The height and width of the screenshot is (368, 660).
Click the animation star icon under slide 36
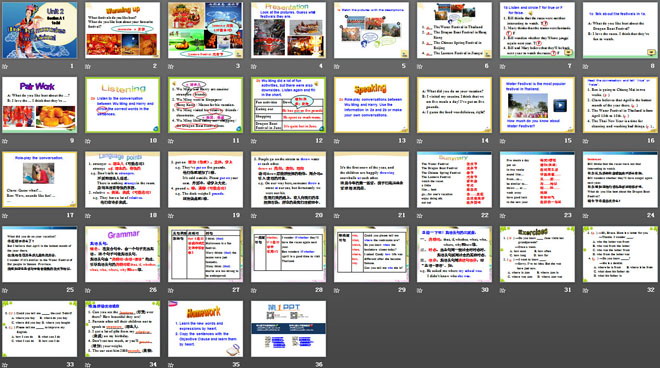tap(254, 365)
